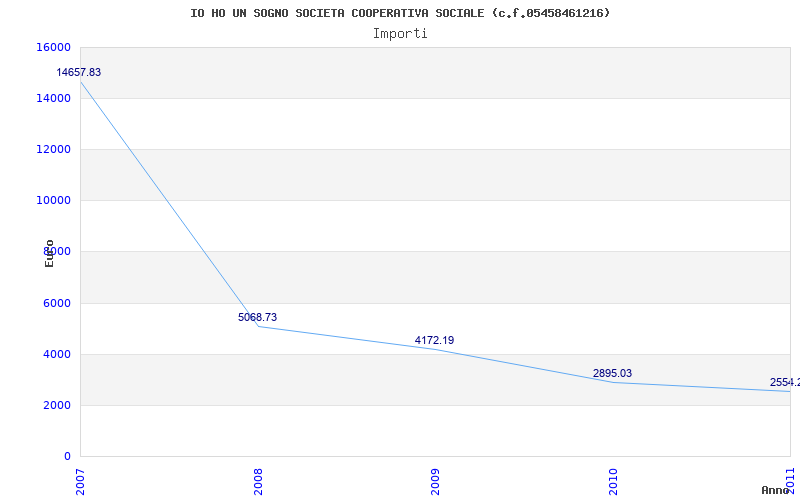Click the y-axis tick 2000
800x500 pixels.
coord(56,406)
